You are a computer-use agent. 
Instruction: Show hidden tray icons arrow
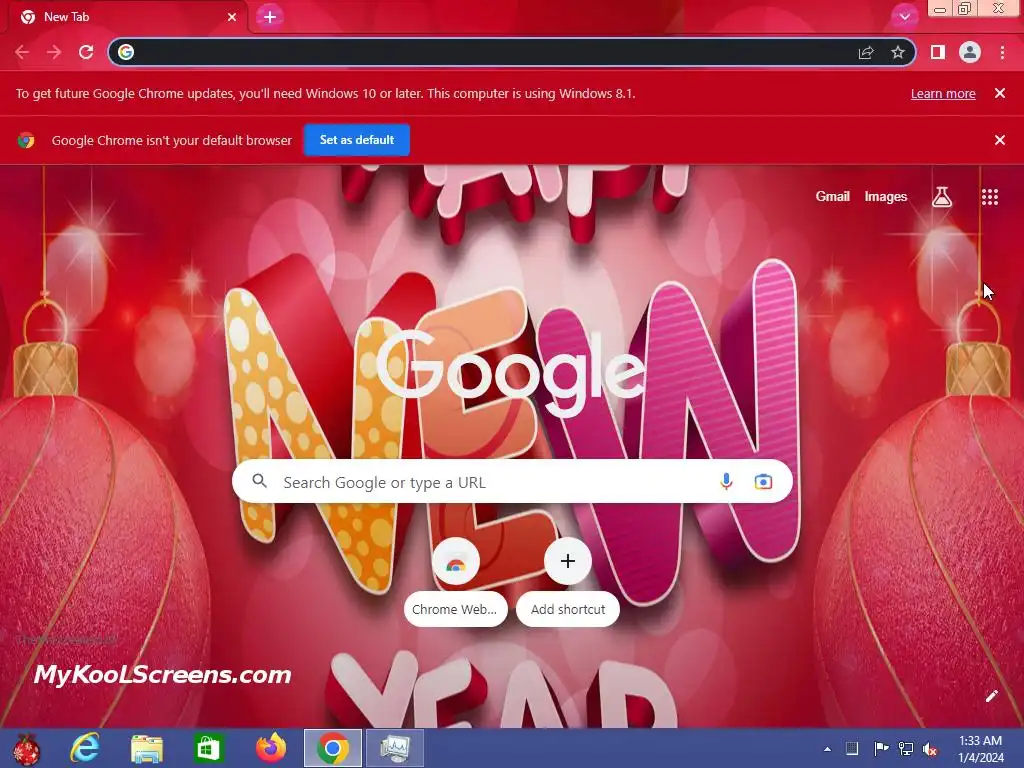pyautogui.click(x=827, y=749)
